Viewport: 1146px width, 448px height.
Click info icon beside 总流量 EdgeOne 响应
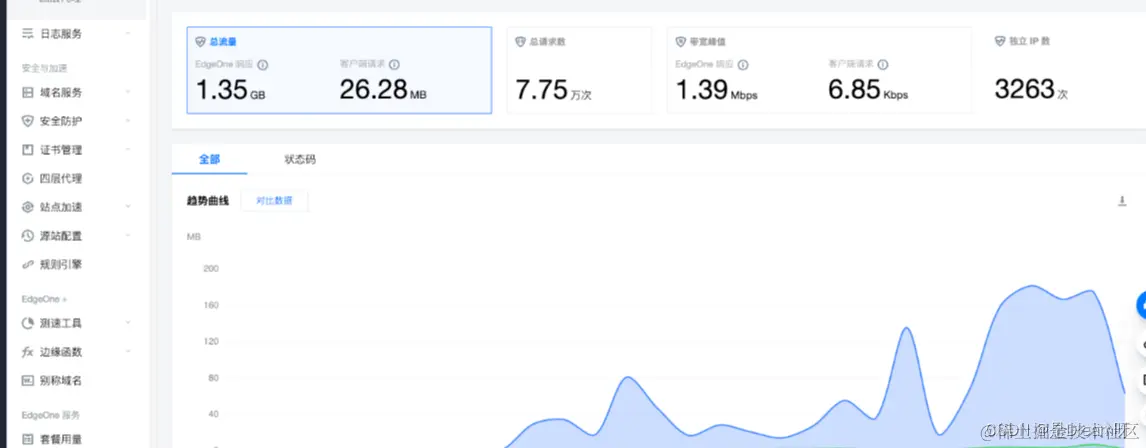pyautogui.click(x=263, y=64)
